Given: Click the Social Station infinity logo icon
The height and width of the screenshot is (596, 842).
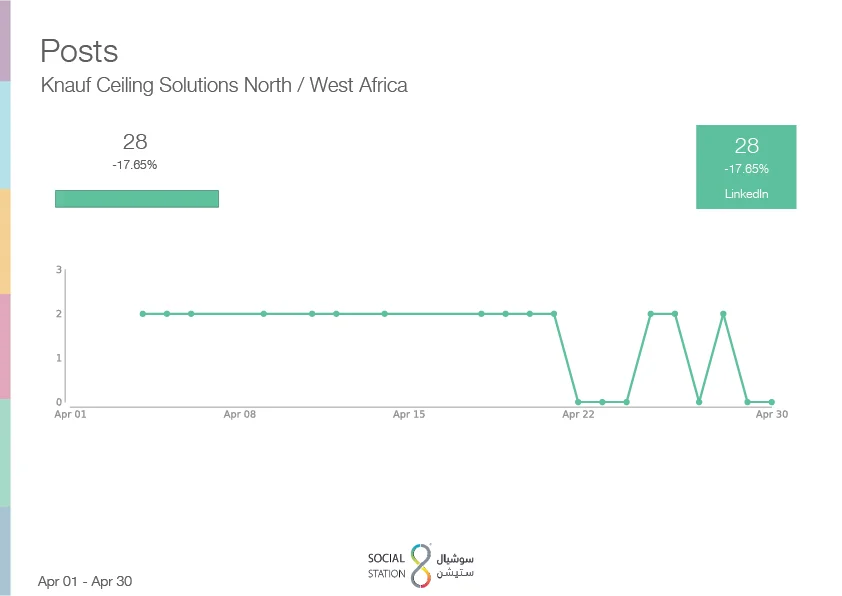Looking at the screenshot, I should click(421, 565).
